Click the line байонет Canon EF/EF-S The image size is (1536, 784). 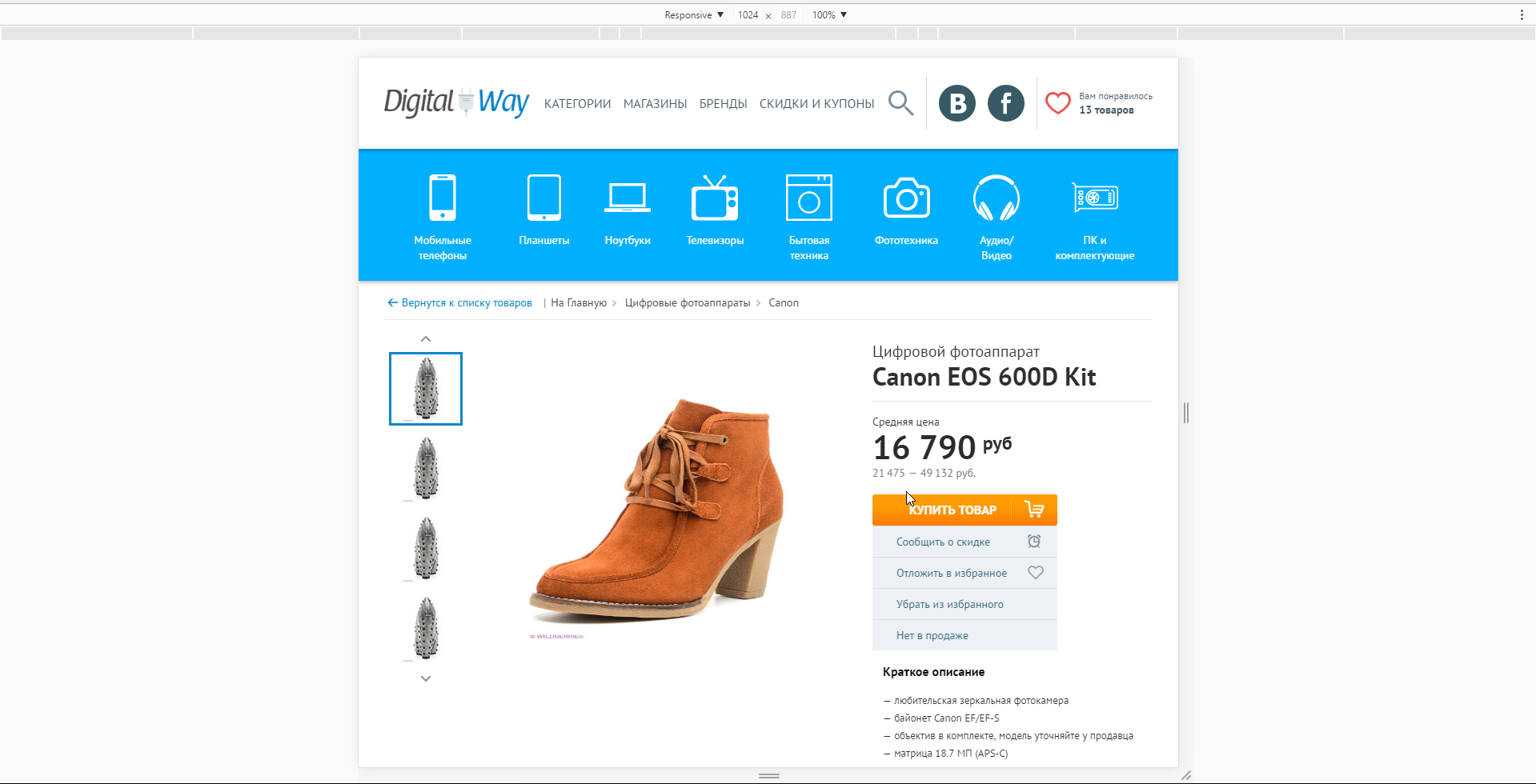pos(941,718)
